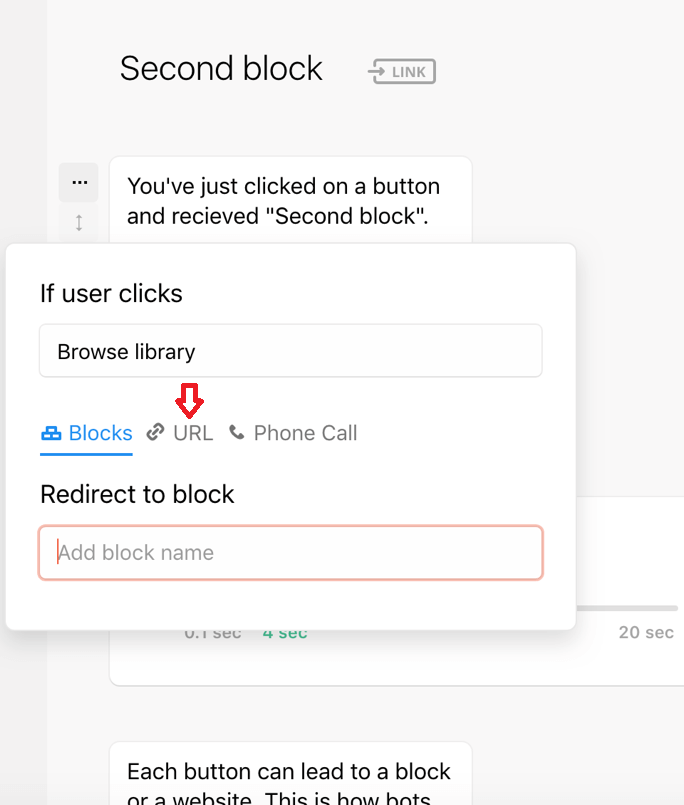Click the vertical move-arrows icon below the ellipsis

(x=79, y=223)
